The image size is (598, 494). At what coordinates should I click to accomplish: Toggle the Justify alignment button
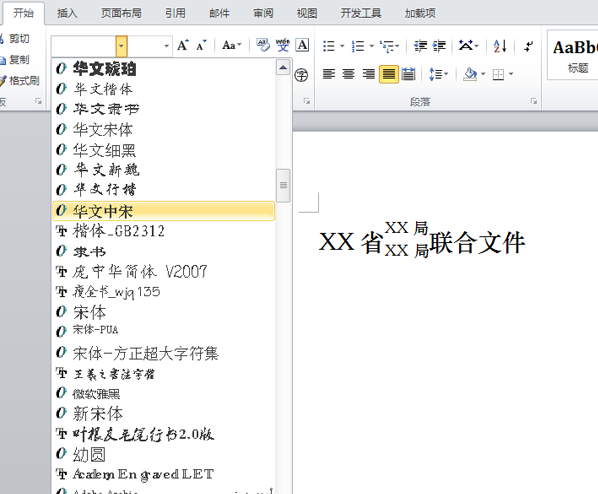(x=389, y=74)
